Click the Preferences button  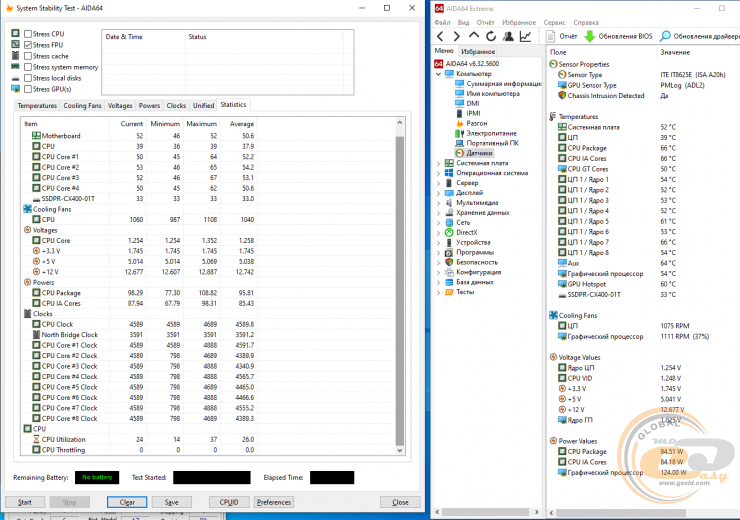pos(274,502)
